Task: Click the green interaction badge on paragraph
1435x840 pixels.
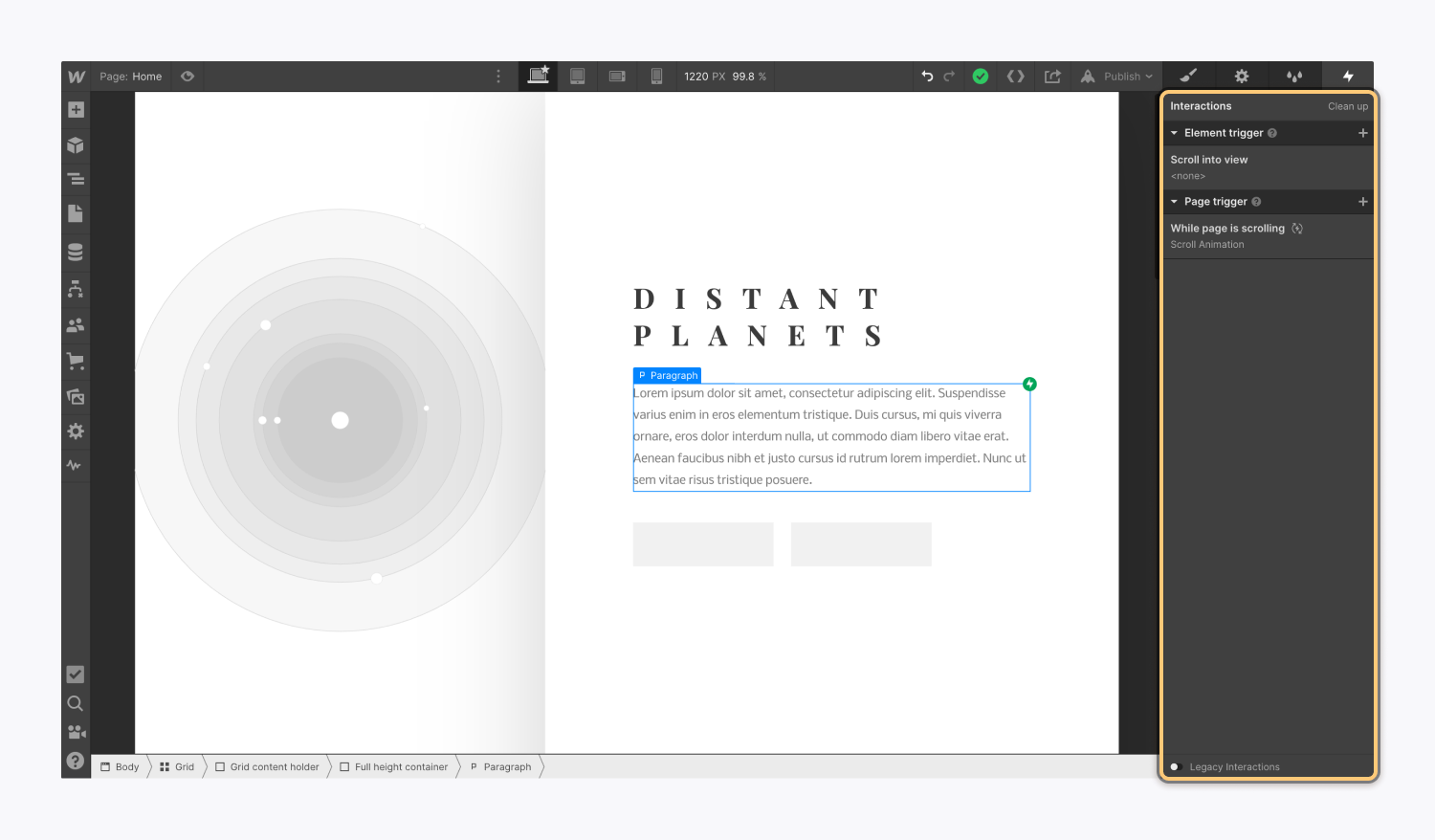Action: (x=1029, y=384)
